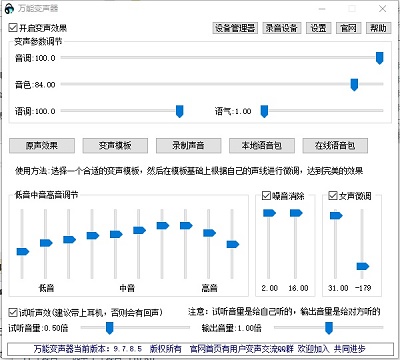Uncheck the 试听声效 checkbox
The image size is (400, 360).
tap(13, 313)
